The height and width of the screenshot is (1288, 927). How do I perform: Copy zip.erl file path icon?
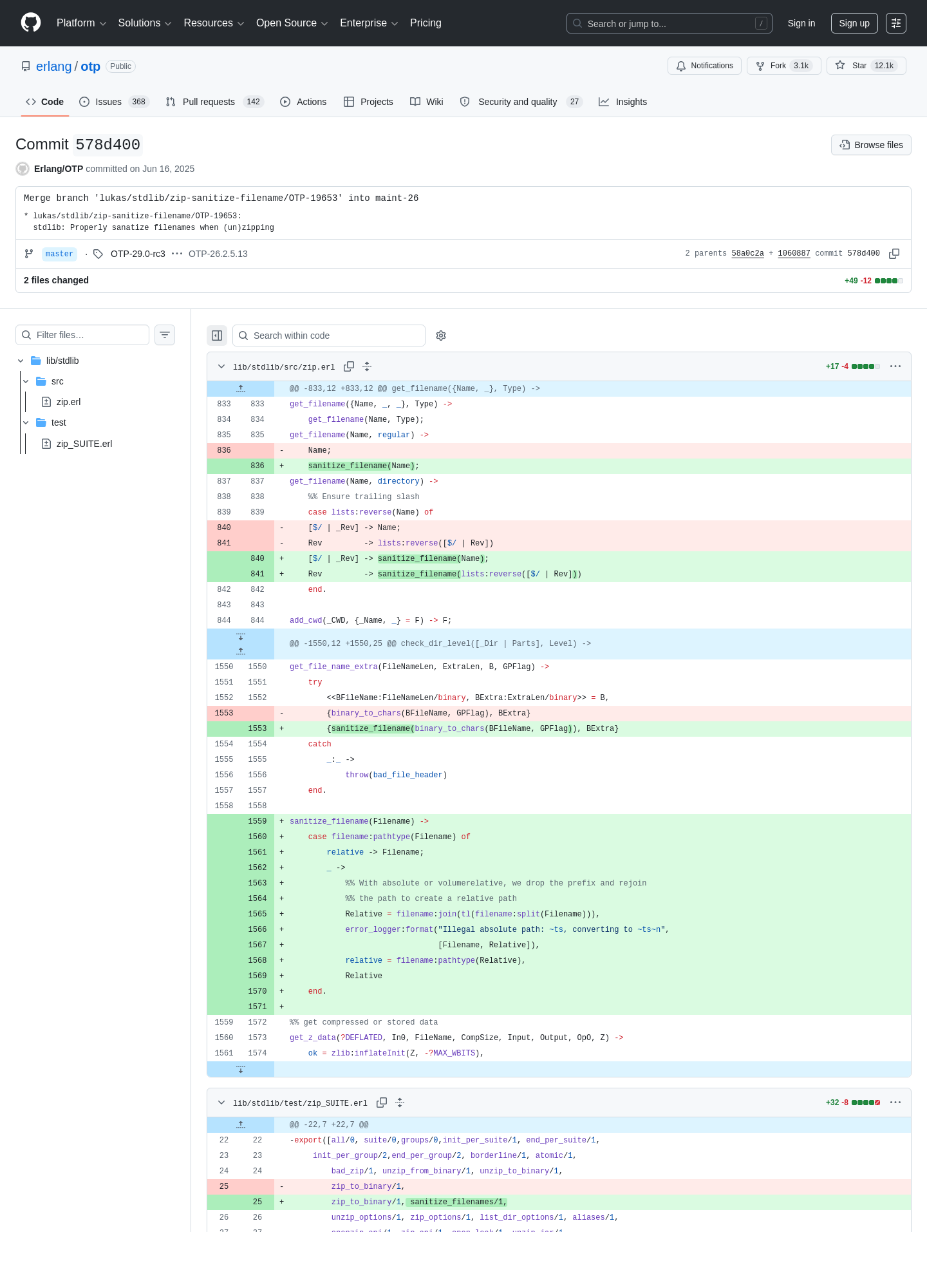pyautogui.click(x=349, y=366)
